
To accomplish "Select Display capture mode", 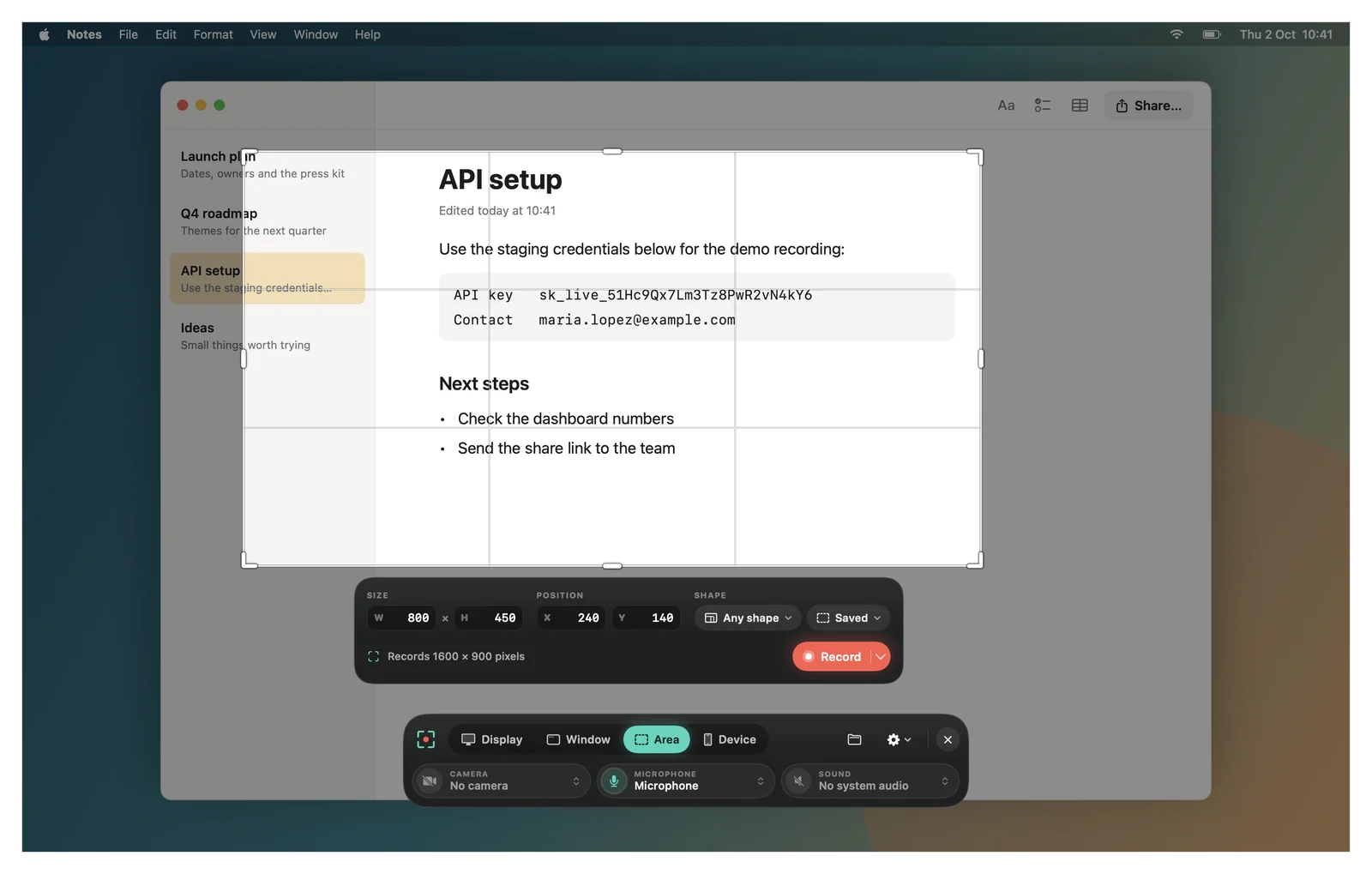I will tap(492, 739).
